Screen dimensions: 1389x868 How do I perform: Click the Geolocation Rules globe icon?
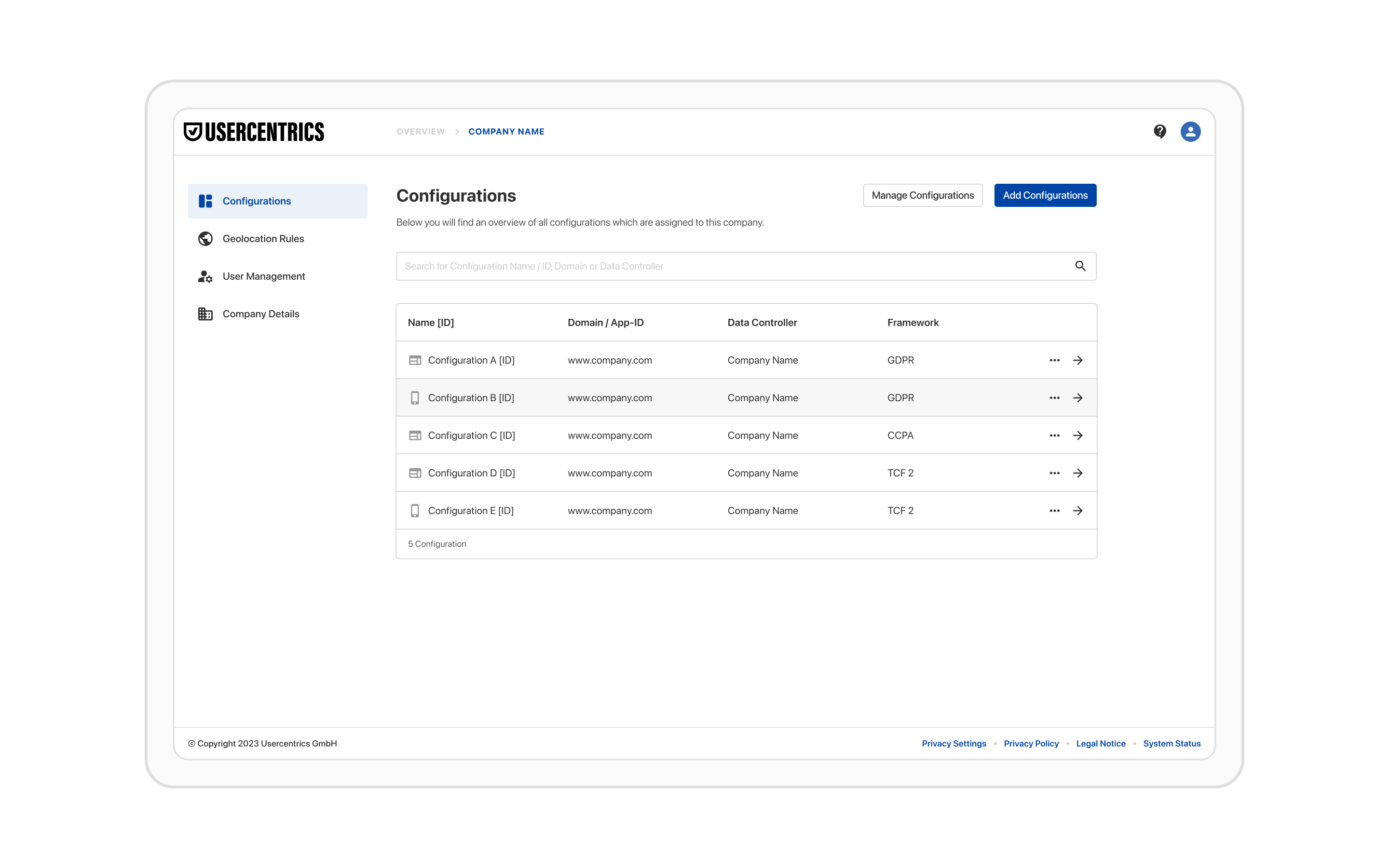point(205,238)
